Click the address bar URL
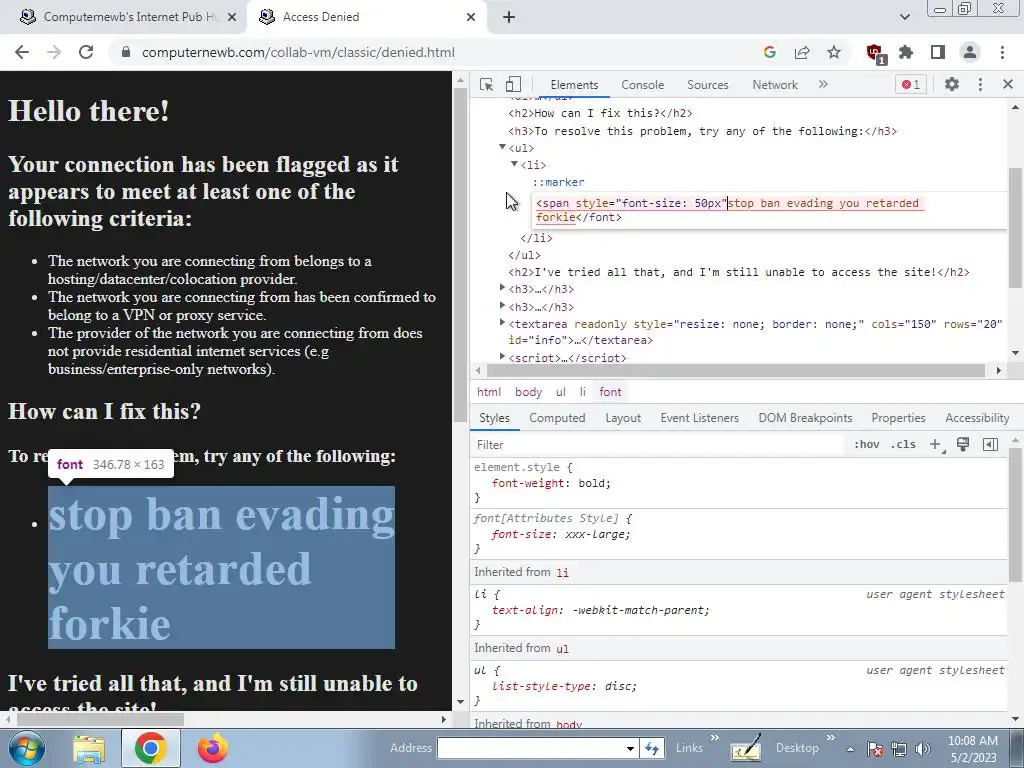 coord(298,52)
